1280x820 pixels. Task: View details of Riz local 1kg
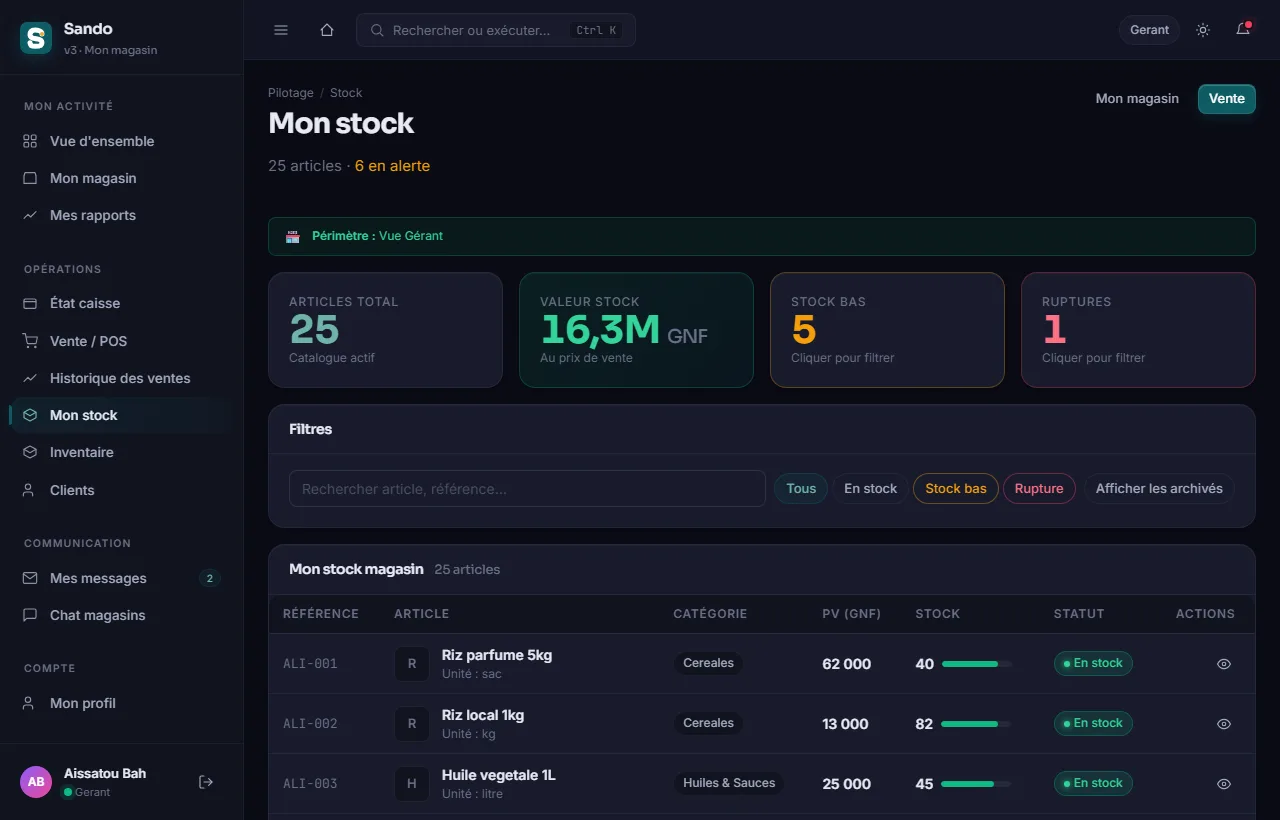coord(1224,724)
